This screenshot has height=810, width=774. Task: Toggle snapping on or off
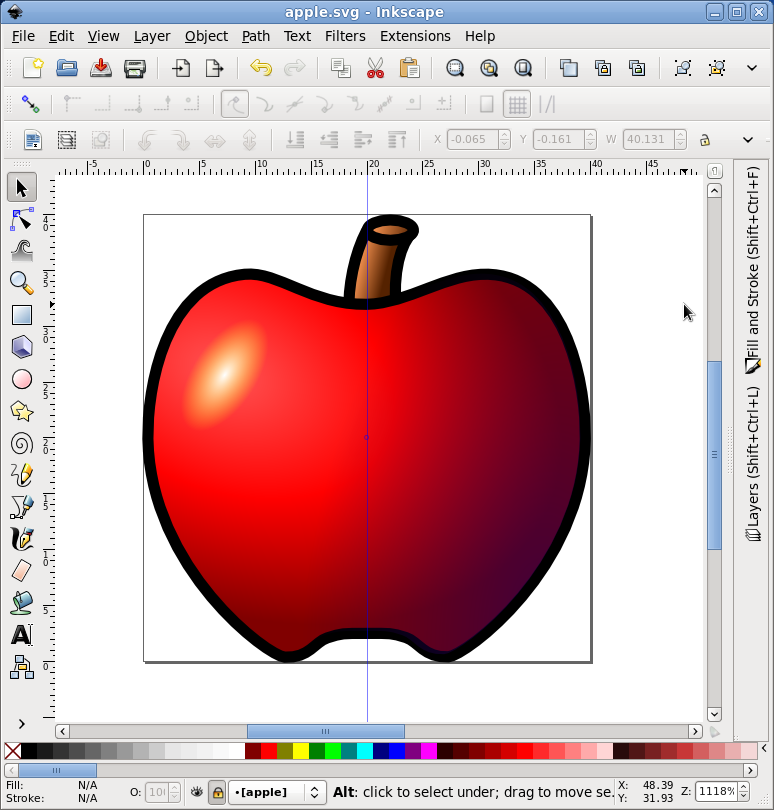pos(30,104)
